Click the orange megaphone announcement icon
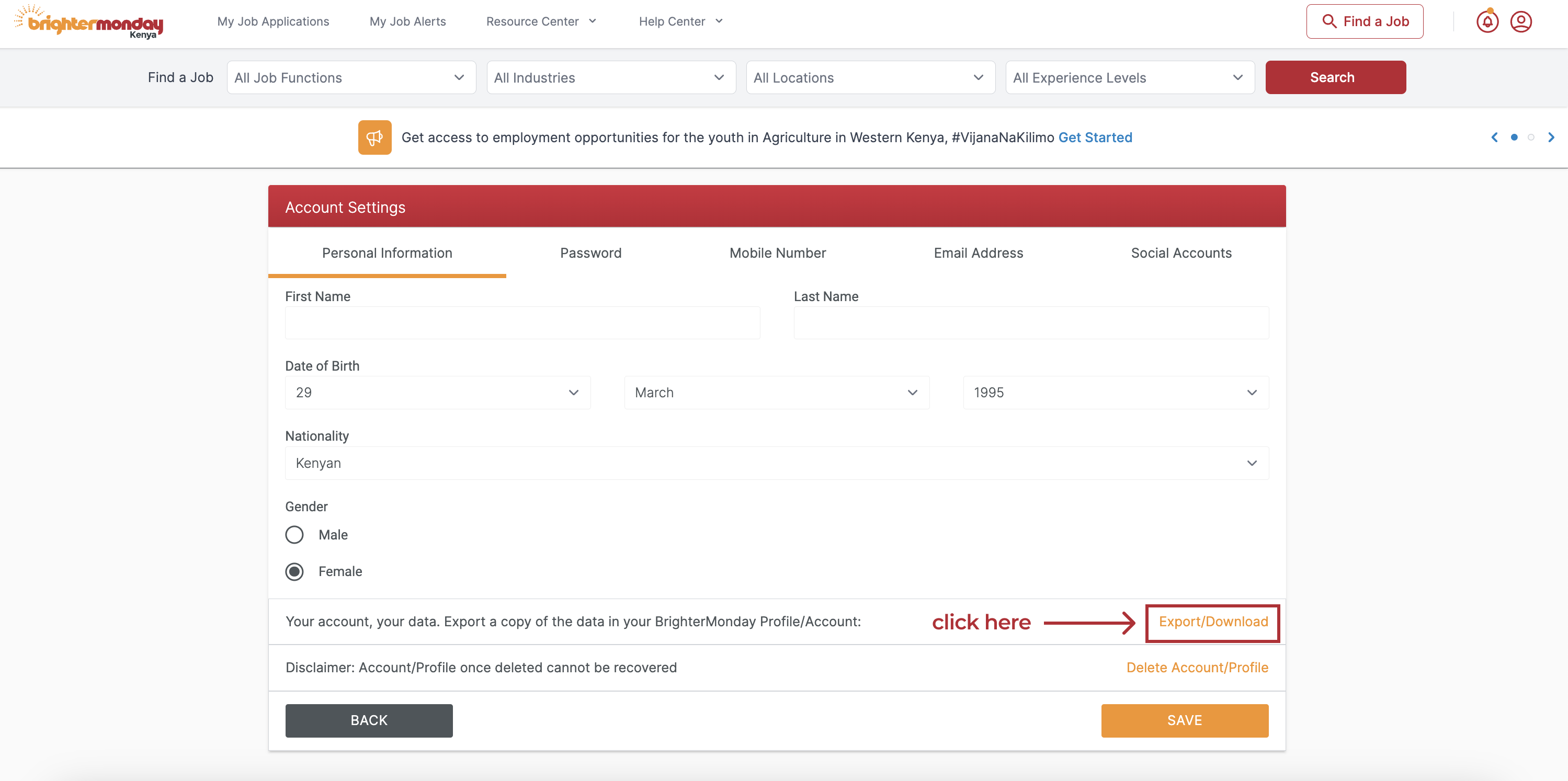The width and height of the screenshot is (1568, 781). pos(374,137)
